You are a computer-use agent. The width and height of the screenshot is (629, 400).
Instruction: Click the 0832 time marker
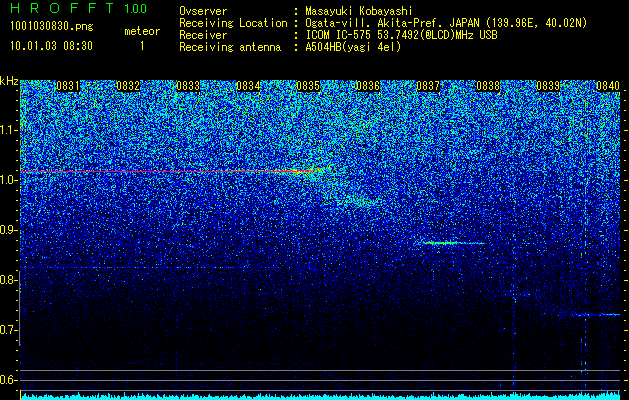(x=128, y=86)
